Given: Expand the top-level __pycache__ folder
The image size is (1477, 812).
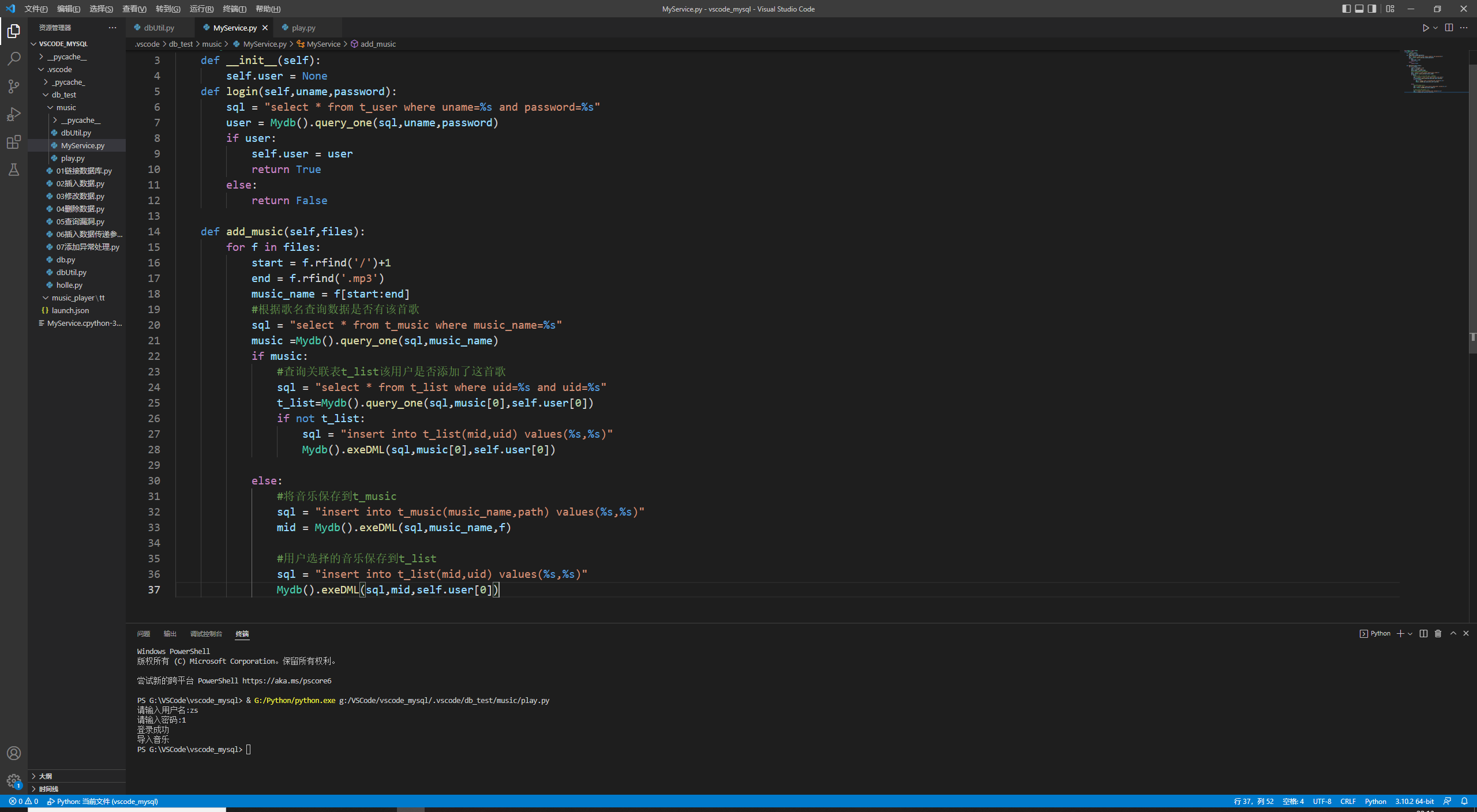Looking at the screenshot, I should 77,57.
